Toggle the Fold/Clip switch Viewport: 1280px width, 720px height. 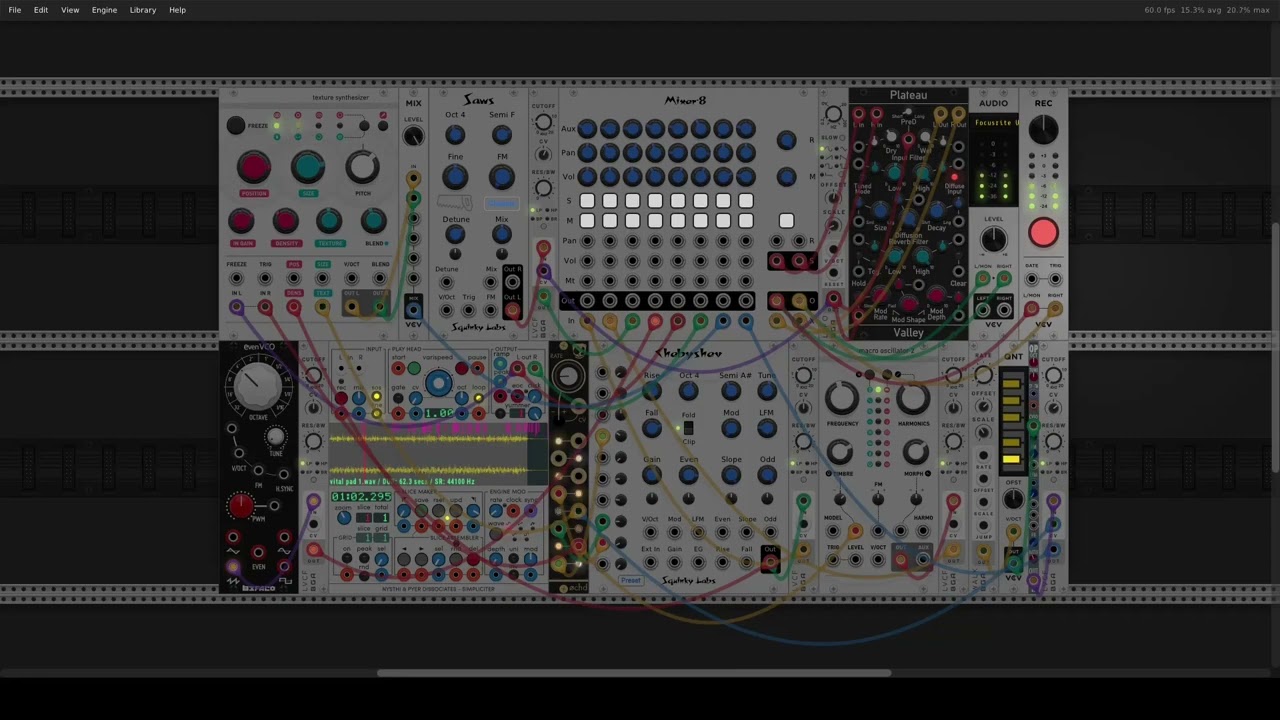click(x=688, y=429)
